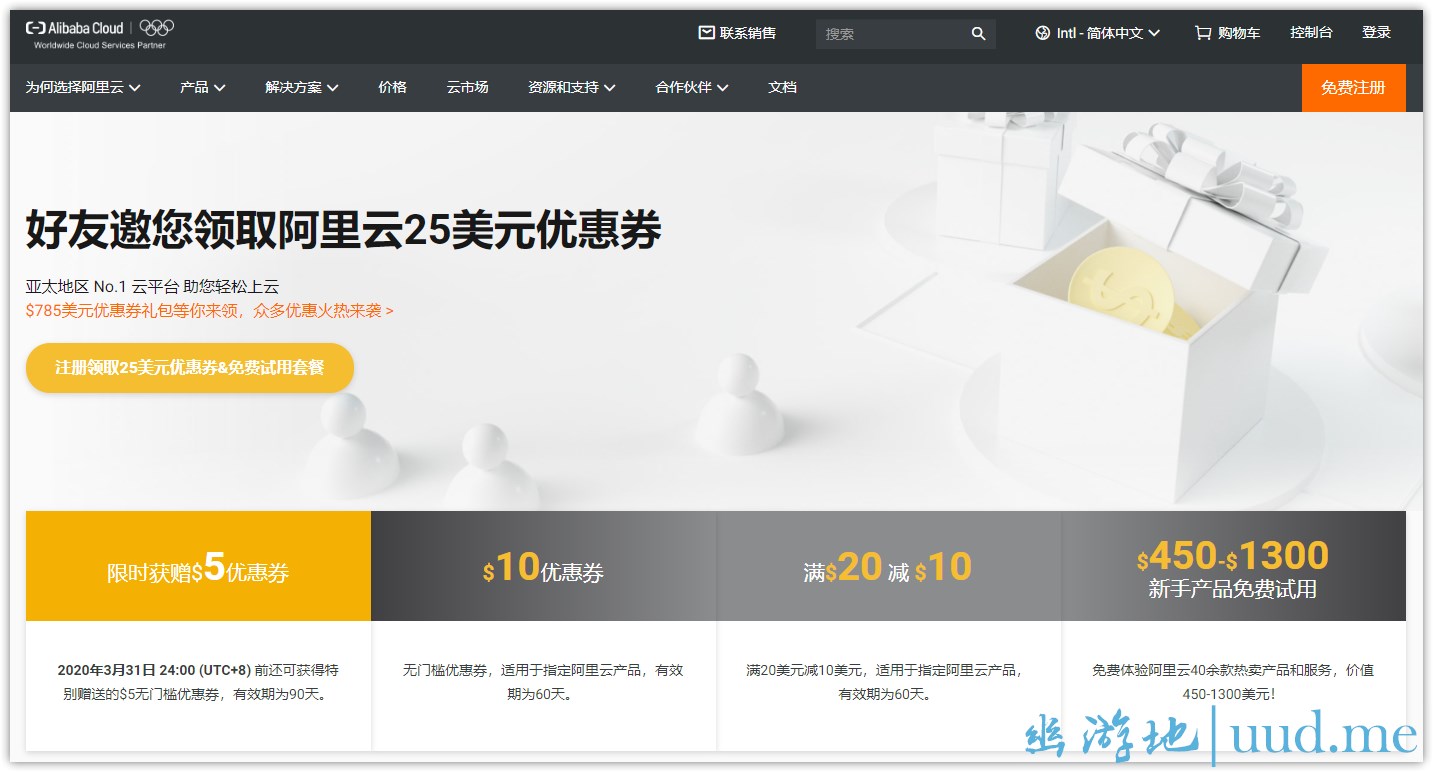Open the 价格 pricing page

(392, 87)
